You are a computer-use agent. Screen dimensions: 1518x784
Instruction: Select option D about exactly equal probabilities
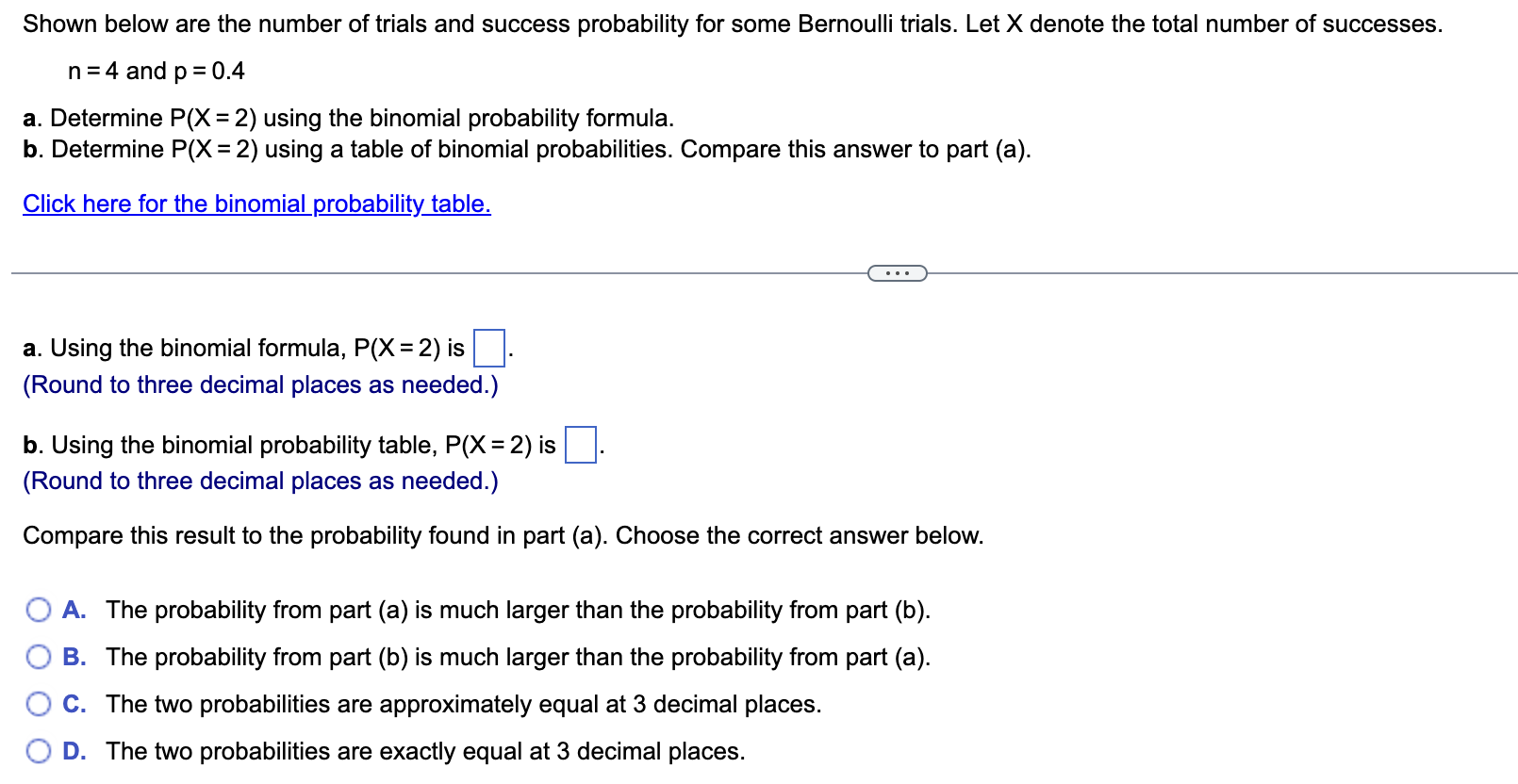(x=39, y=751)
